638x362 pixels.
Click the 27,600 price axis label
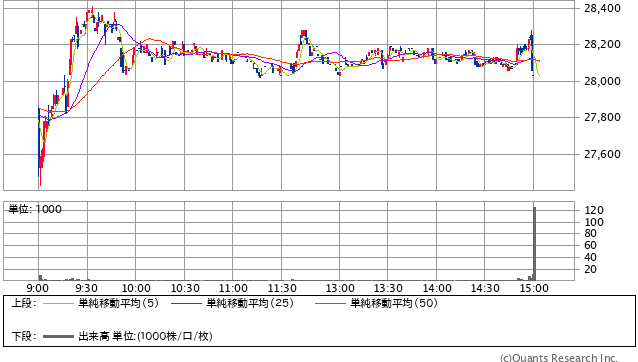(x=602, y=154)
